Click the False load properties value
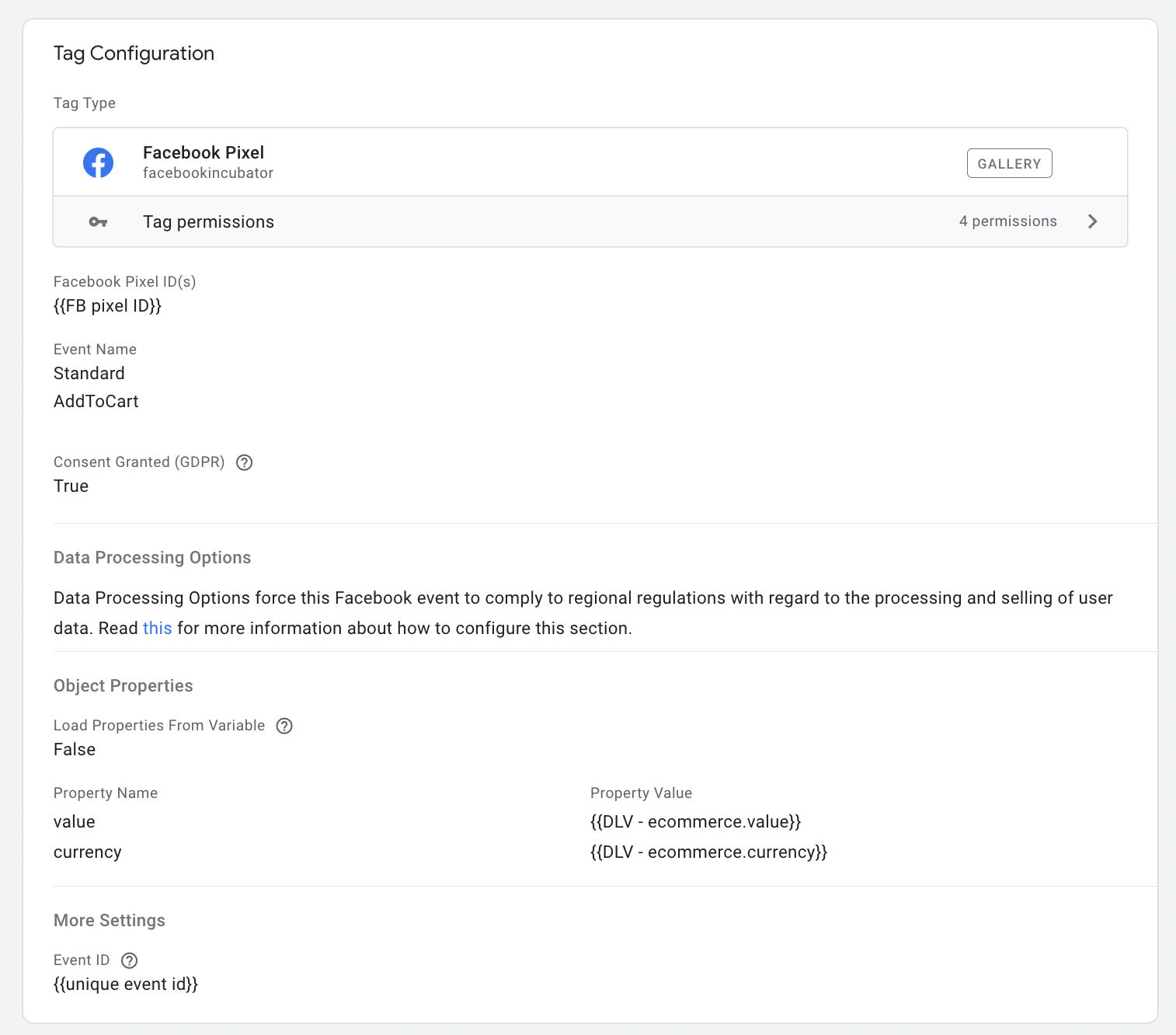Screen dimensions: 1176x1035 point(75,750)
